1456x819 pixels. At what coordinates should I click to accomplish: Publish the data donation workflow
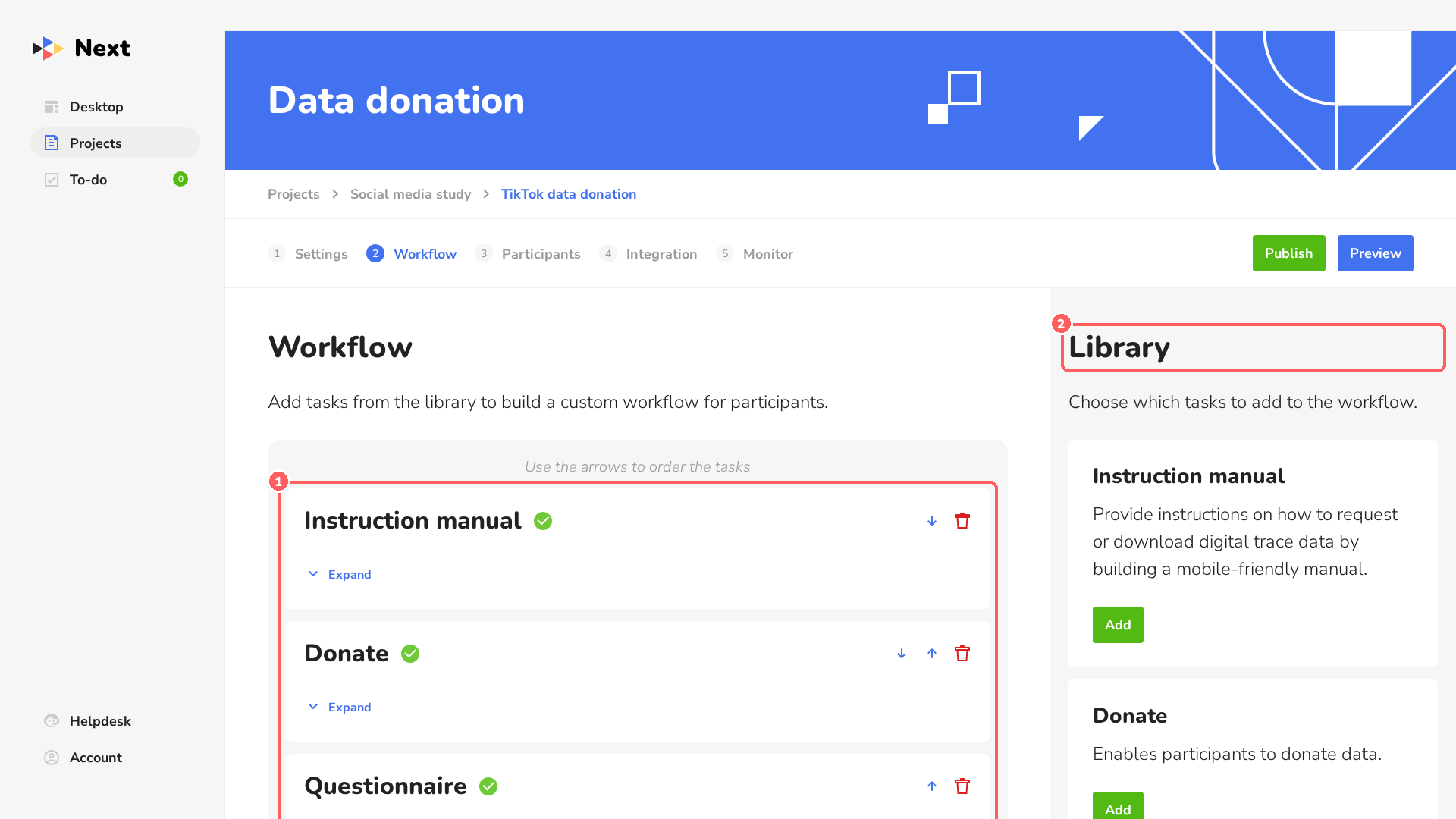coord(1288,253)
